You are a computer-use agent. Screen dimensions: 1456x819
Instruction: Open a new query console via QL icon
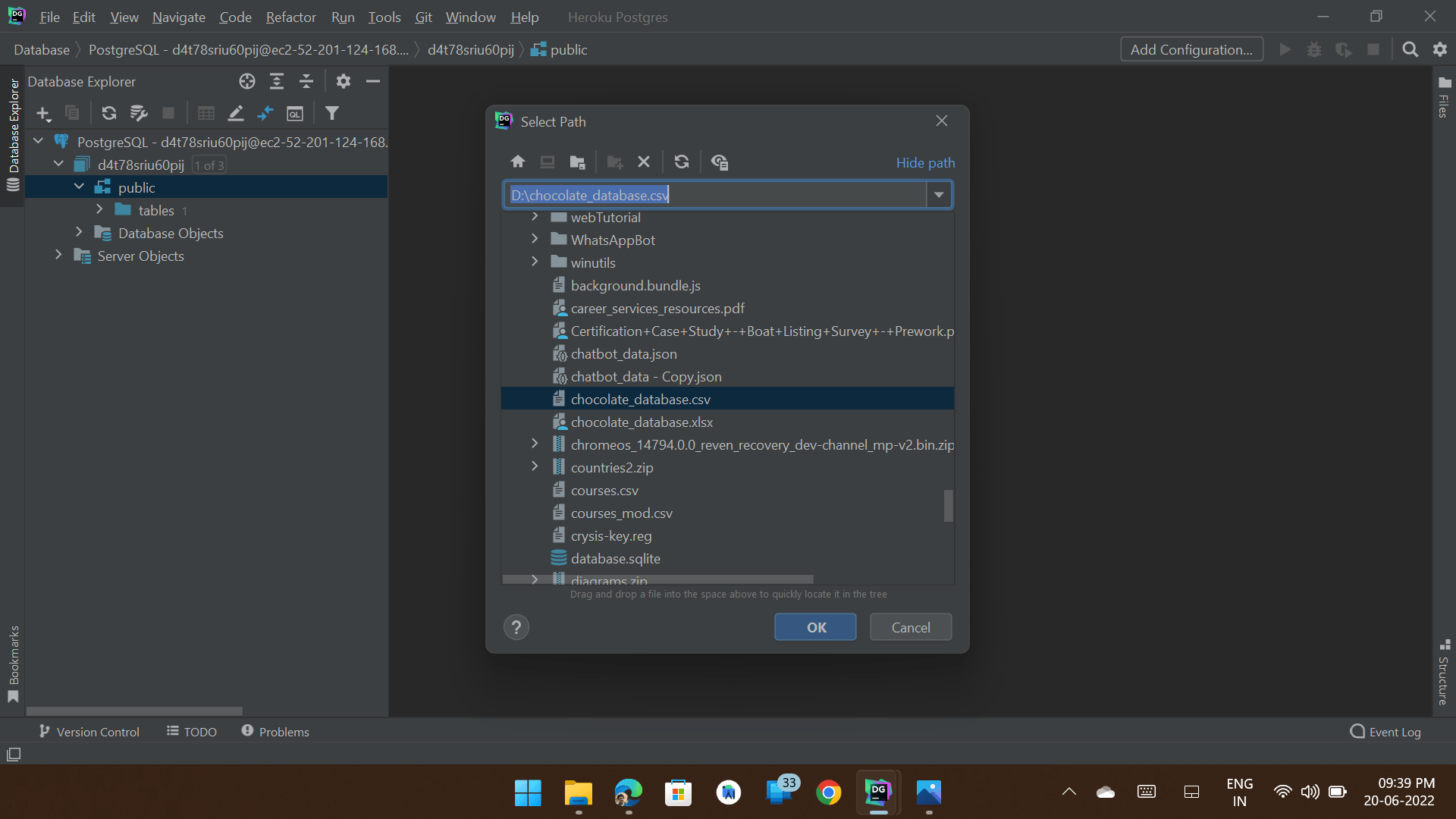[294, 113]
